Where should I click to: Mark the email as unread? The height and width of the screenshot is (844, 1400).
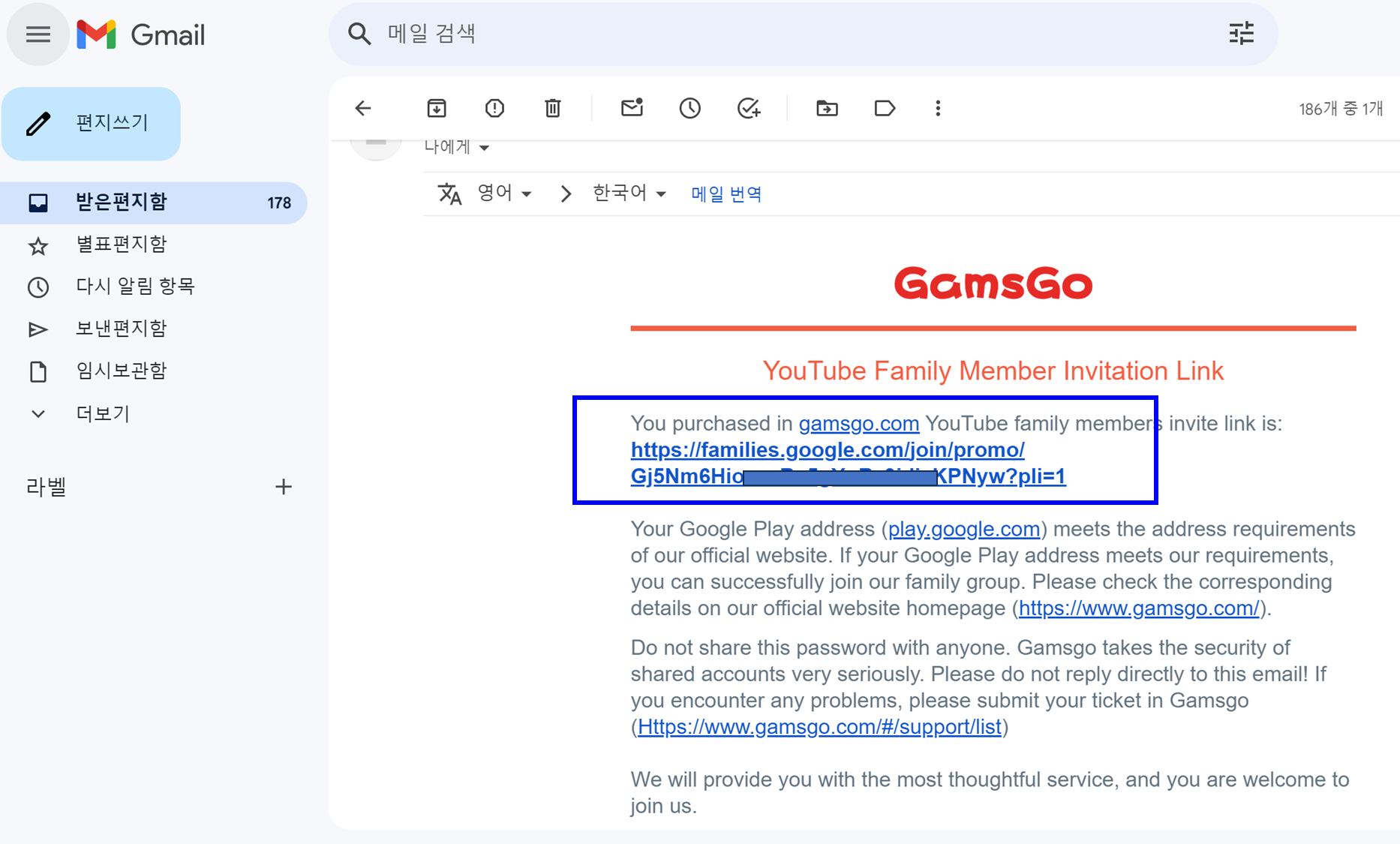pyautogui.click(x=632, y=108)
